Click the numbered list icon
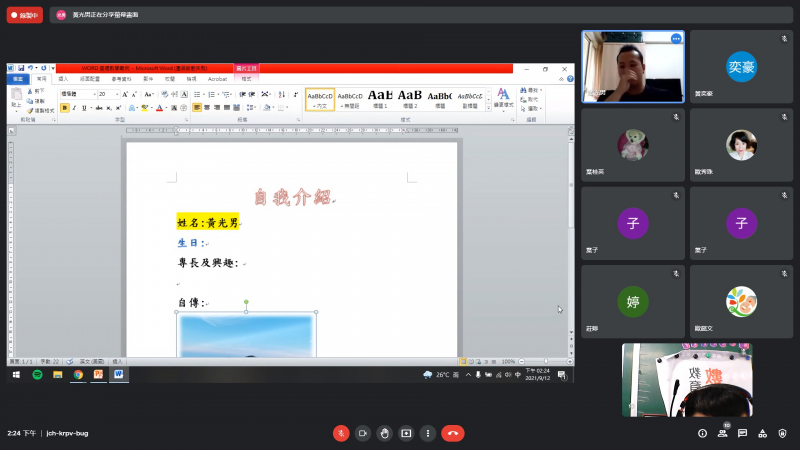This screenshot has width=800, height=450. click(x=211, y=94)
